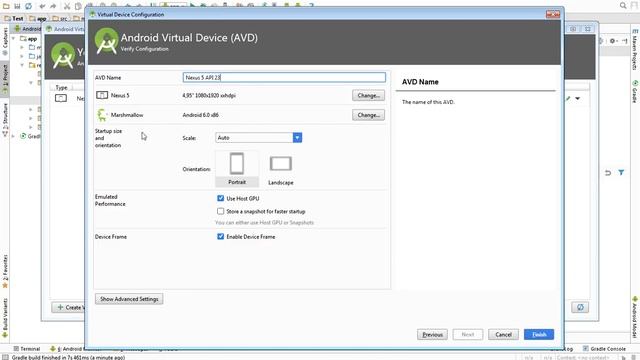
Task: Click Test in the breadcrumb bar
Action: pos(14,18)
